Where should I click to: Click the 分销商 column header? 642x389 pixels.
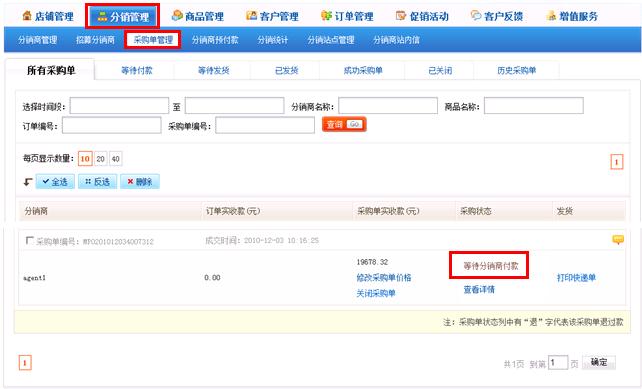click(36, 211)
